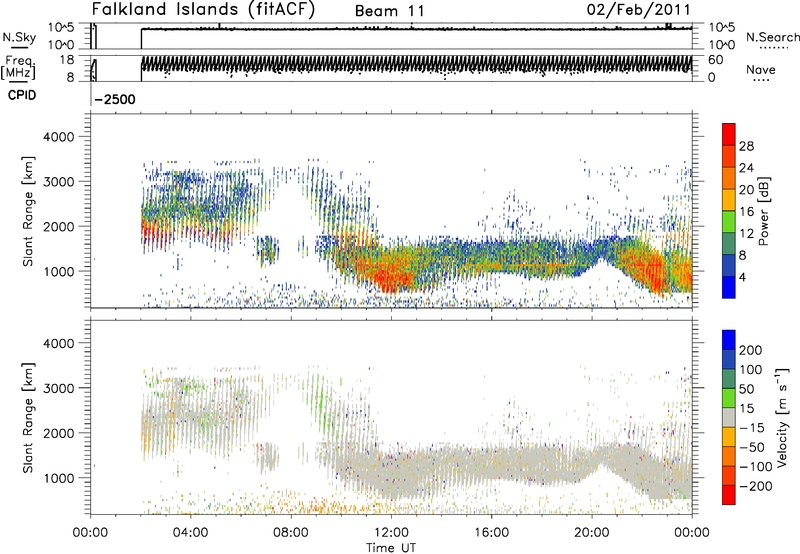The width and height of the screenshot is (800, 554).
Task: Click the 'Nave' legend label
Action: (x=761, y=70)
